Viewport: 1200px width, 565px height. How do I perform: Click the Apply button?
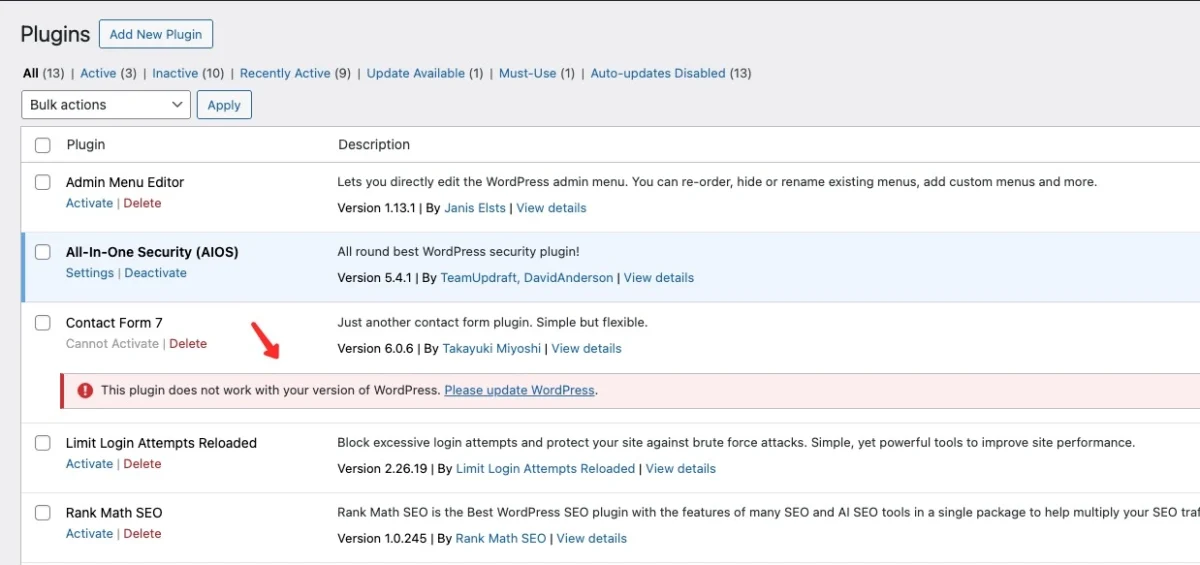[224, 105]
